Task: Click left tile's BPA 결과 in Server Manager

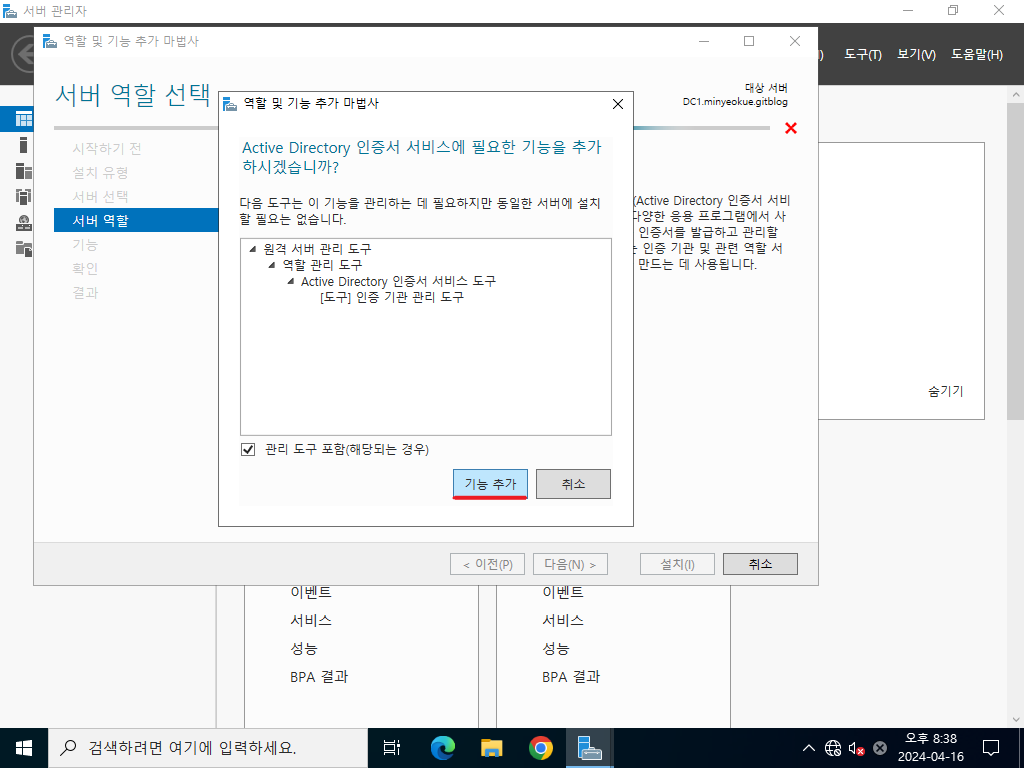Action: pos(319,677)
